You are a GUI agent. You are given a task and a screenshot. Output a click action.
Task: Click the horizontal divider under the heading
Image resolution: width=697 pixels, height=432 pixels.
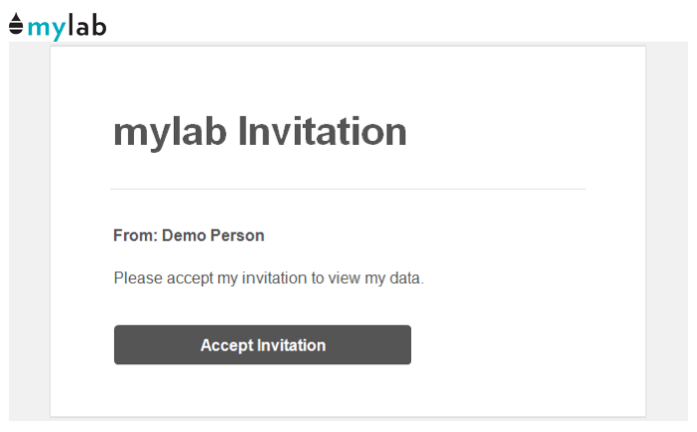[347, 189]
